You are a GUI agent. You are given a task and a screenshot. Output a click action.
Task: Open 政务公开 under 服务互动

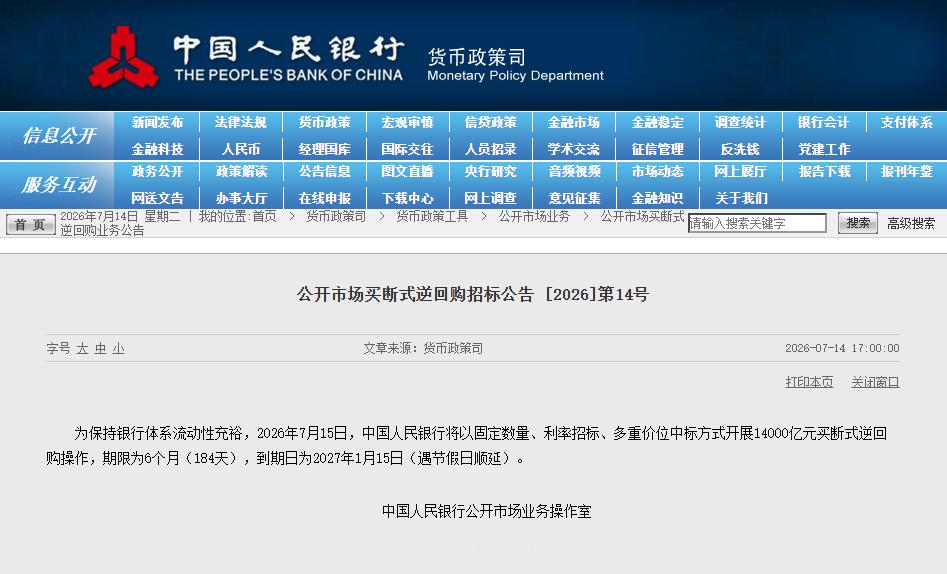coord(157,172)
